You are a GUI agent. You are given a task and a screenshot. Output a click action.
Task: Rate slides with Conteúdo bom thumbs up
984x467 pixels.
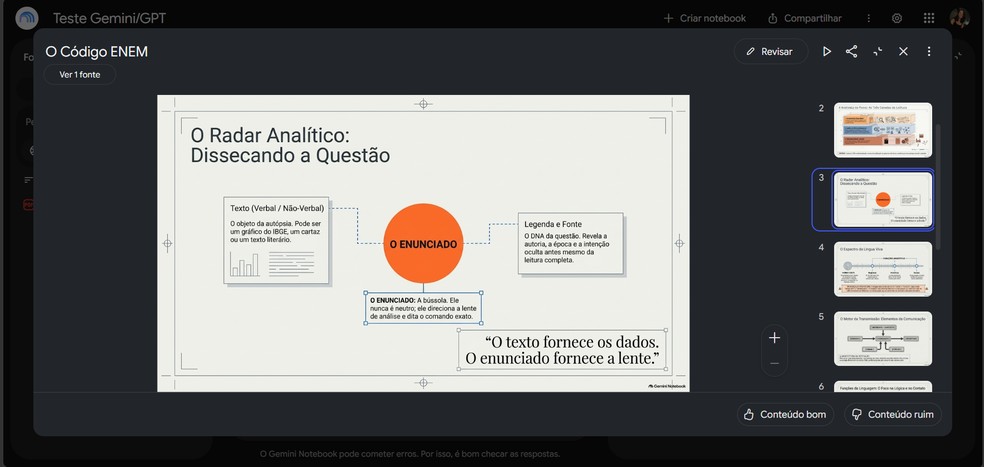click(x=785, y=414)
